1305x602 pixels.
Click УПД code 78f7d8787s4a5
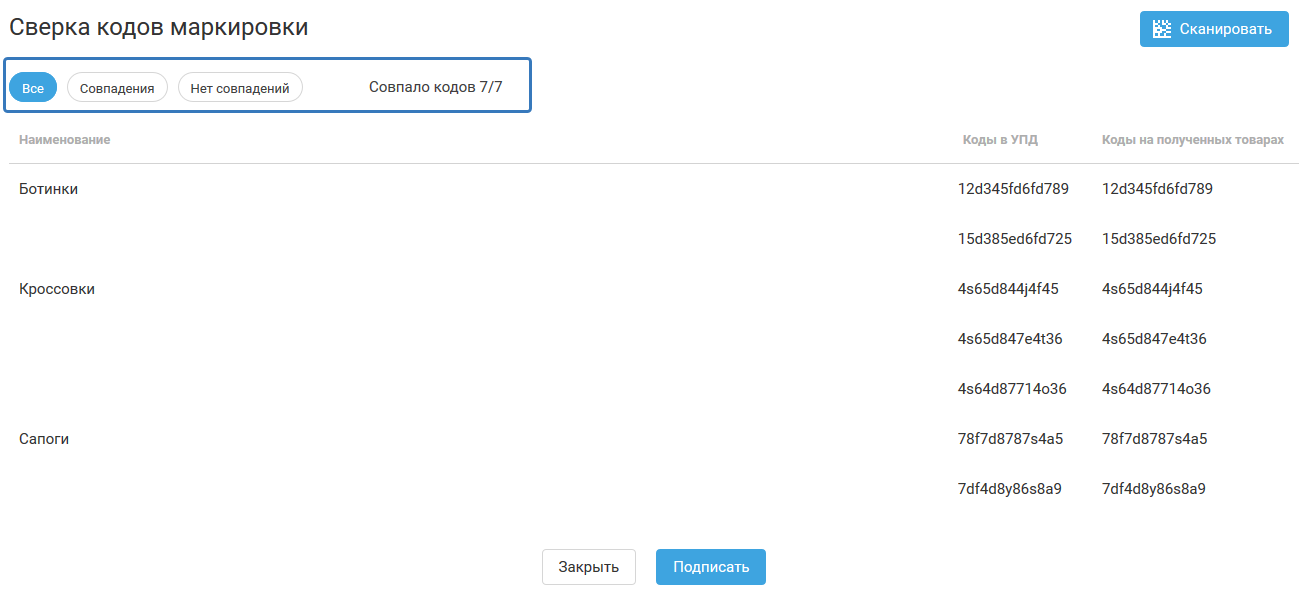[1010, 439]
